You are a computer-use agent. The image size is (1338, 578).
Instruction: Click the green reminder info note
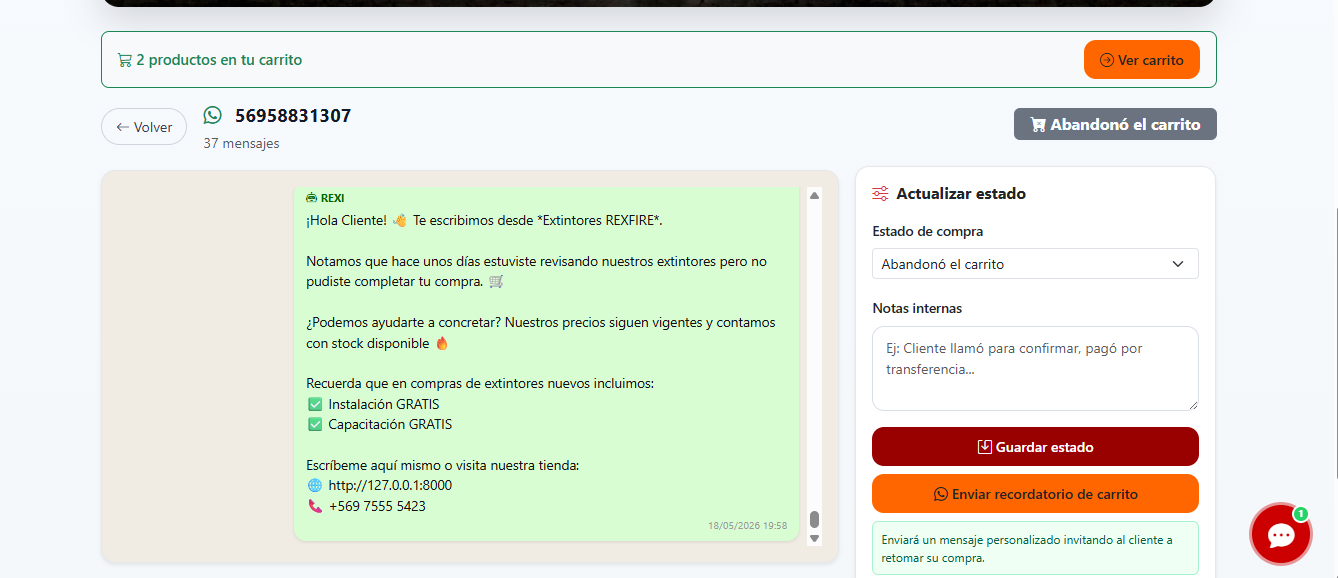point(1035,548)
